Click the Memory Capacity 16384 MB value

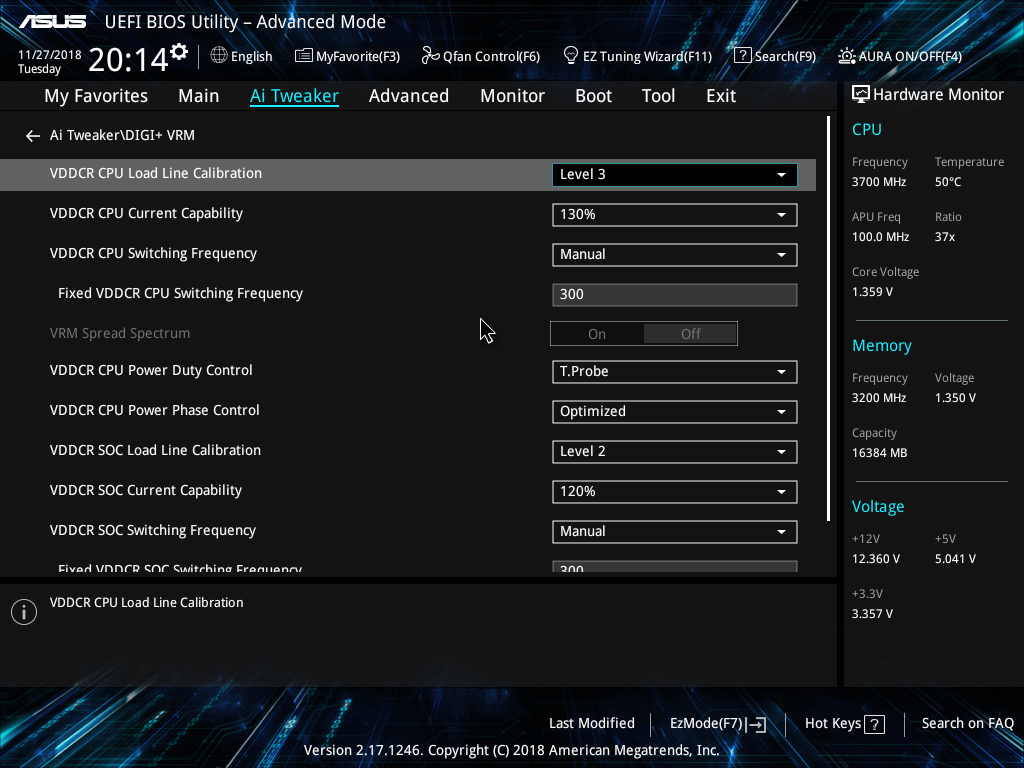(879, 453)
